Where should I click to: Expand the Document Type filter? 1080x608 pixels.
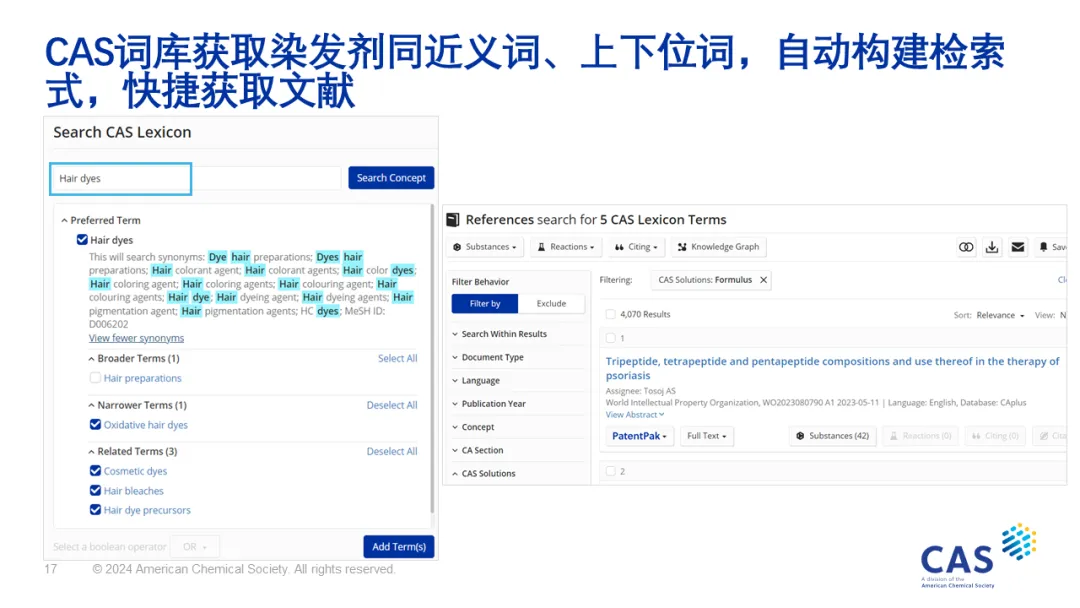click(488, 357)
